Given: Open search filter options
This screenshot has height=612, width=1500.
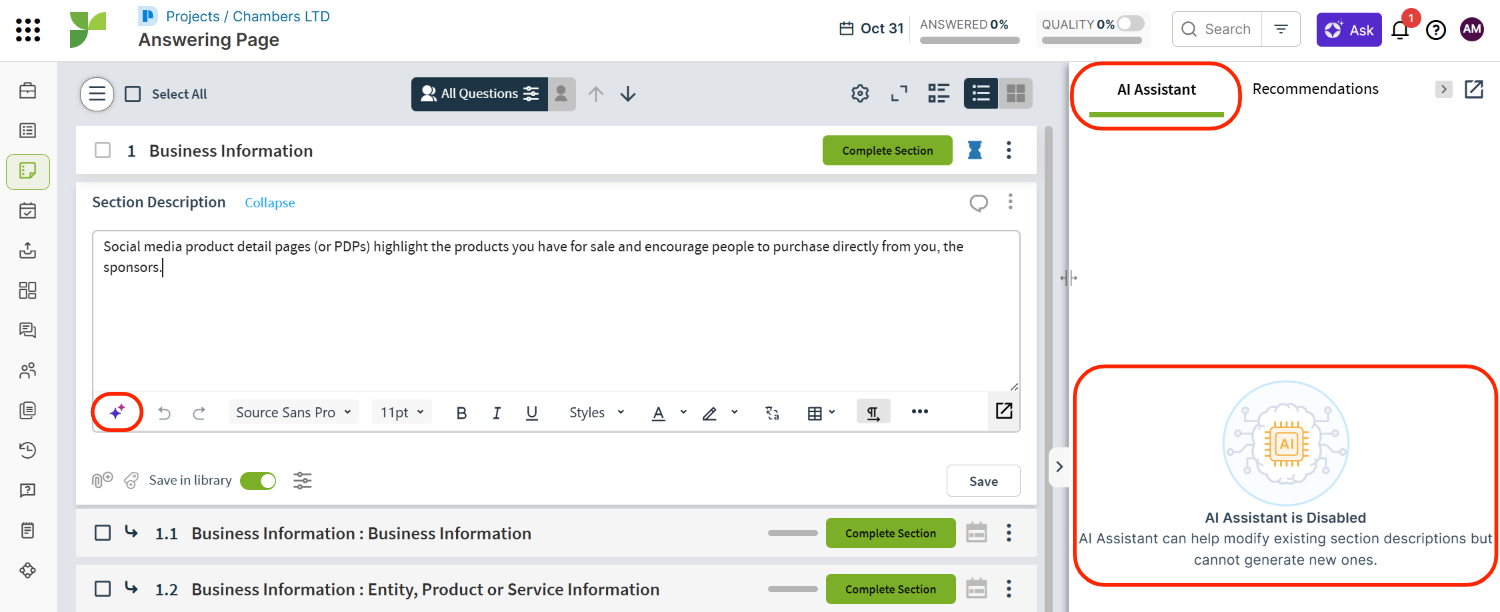Looking at the screenshot, I should click(1281, 30).
